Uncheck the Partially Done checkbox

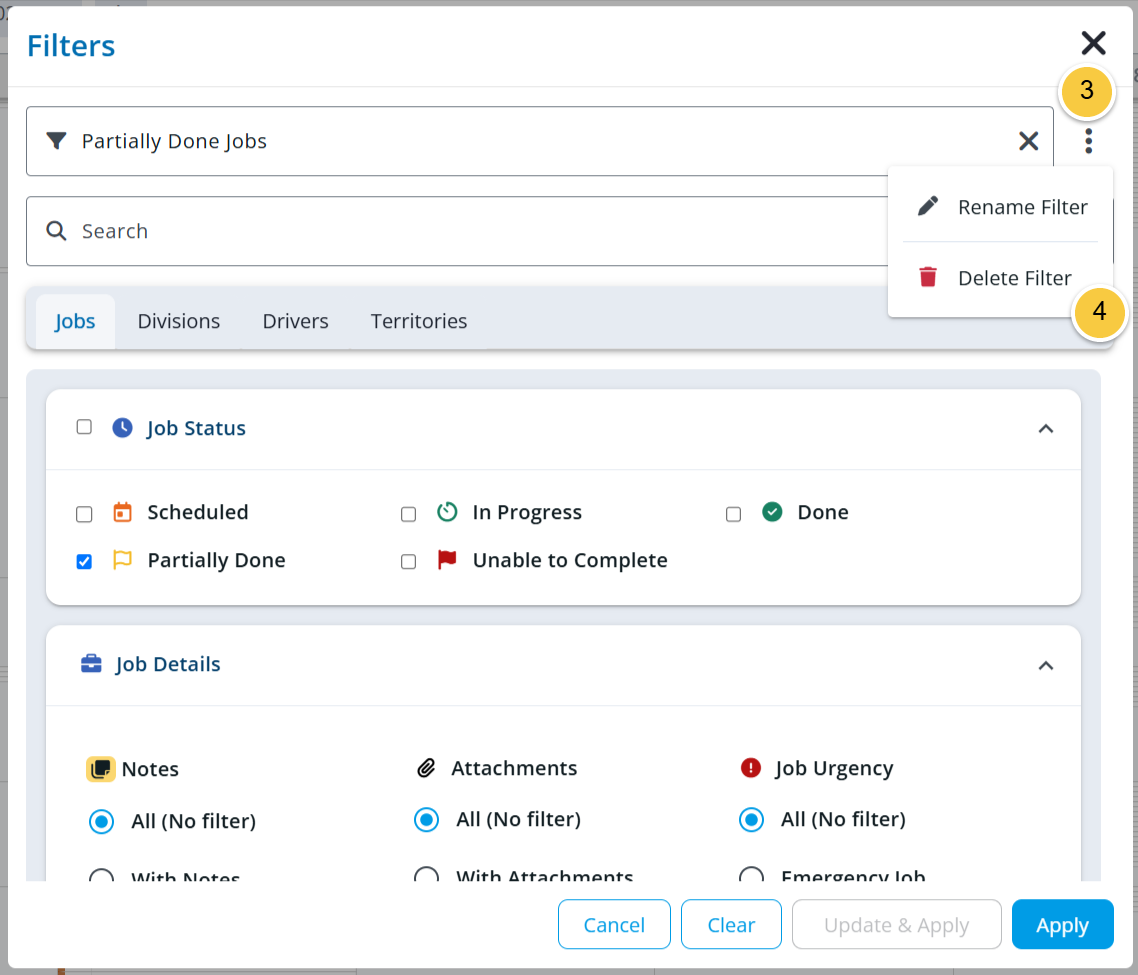(x=84, y=561)
